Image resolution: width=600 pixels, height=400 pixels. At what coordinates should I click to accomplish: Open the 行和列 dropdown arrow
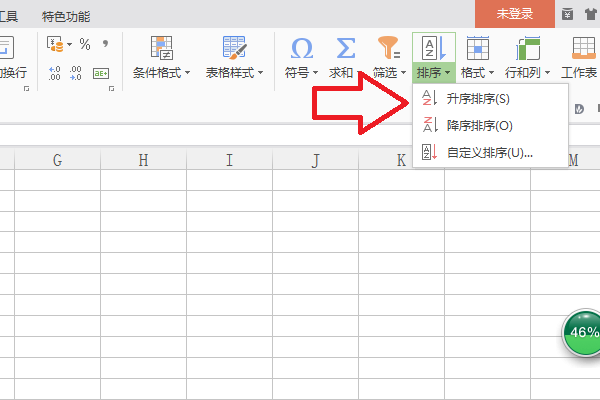(548, 72)
